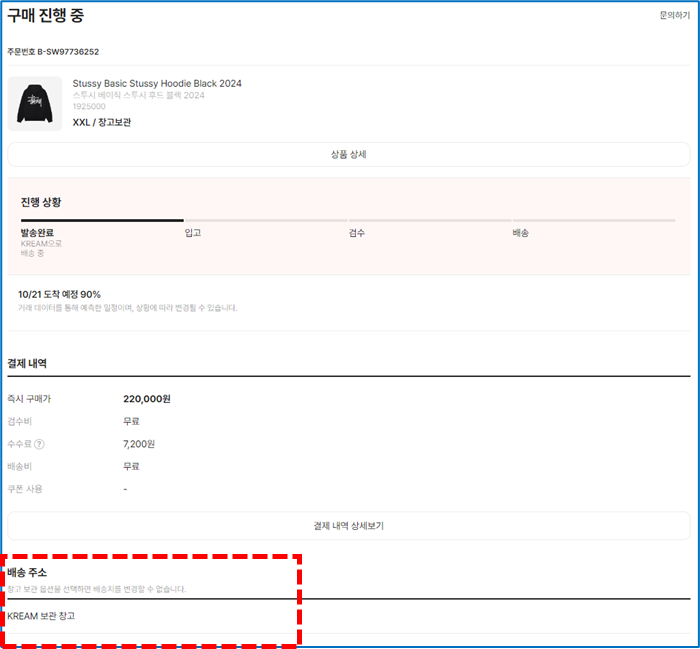Viewport: 700px width, 649px height.
Task: Click order number B-SW97736252
Action: (x=68, y=52)
